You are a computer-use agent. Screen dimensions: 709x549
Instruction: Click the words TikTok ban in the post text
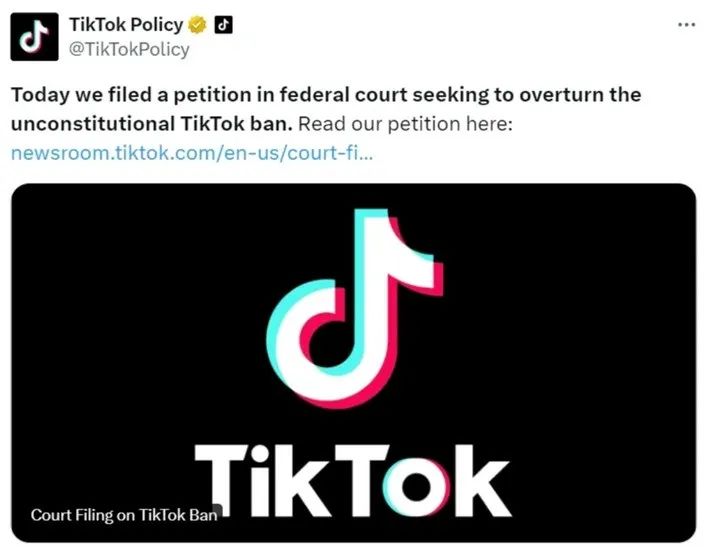click(x=236, y=124)
